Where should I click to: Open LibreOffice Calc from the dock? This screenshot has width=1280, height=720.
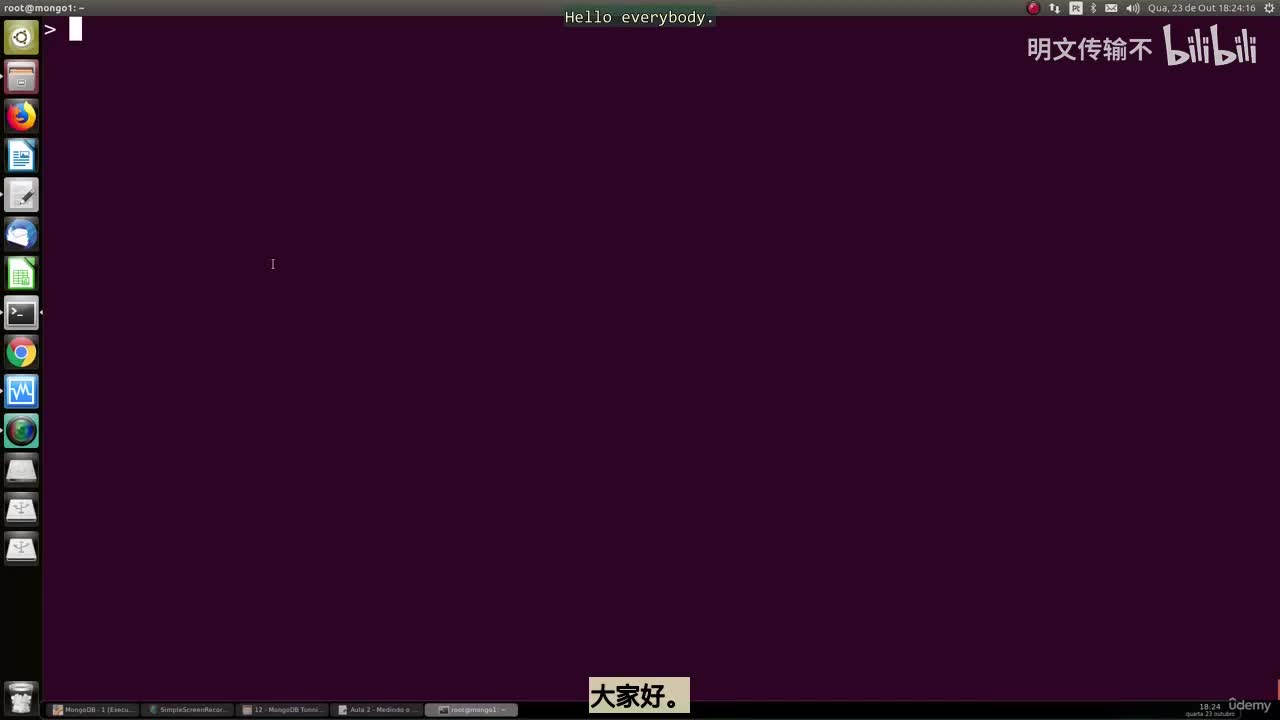[x=21, y=274]
